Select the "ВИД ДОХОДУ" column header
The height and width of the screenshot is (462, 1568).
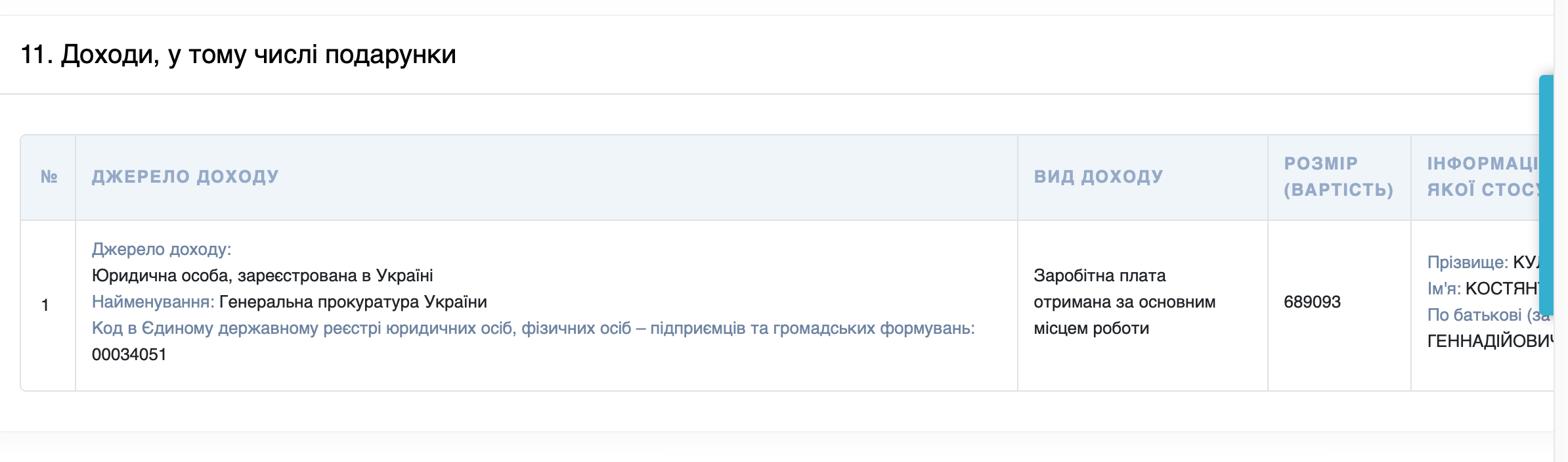click(1098, 175)
